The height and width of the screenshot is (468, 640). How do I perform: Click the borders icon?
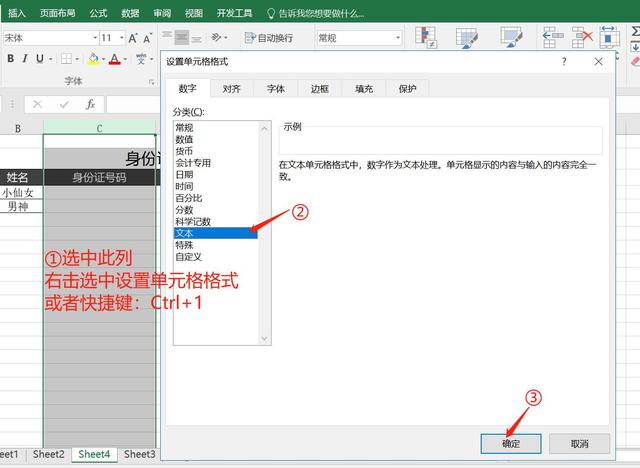(x=66, y=59)
